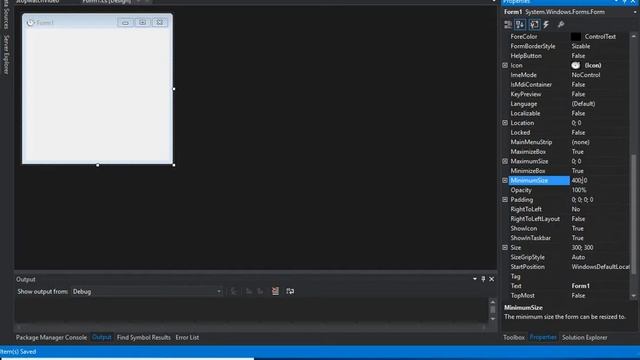This screenshot has width=640, height=360.
Task: Expand the Icon property
Action: pos(505,65)
